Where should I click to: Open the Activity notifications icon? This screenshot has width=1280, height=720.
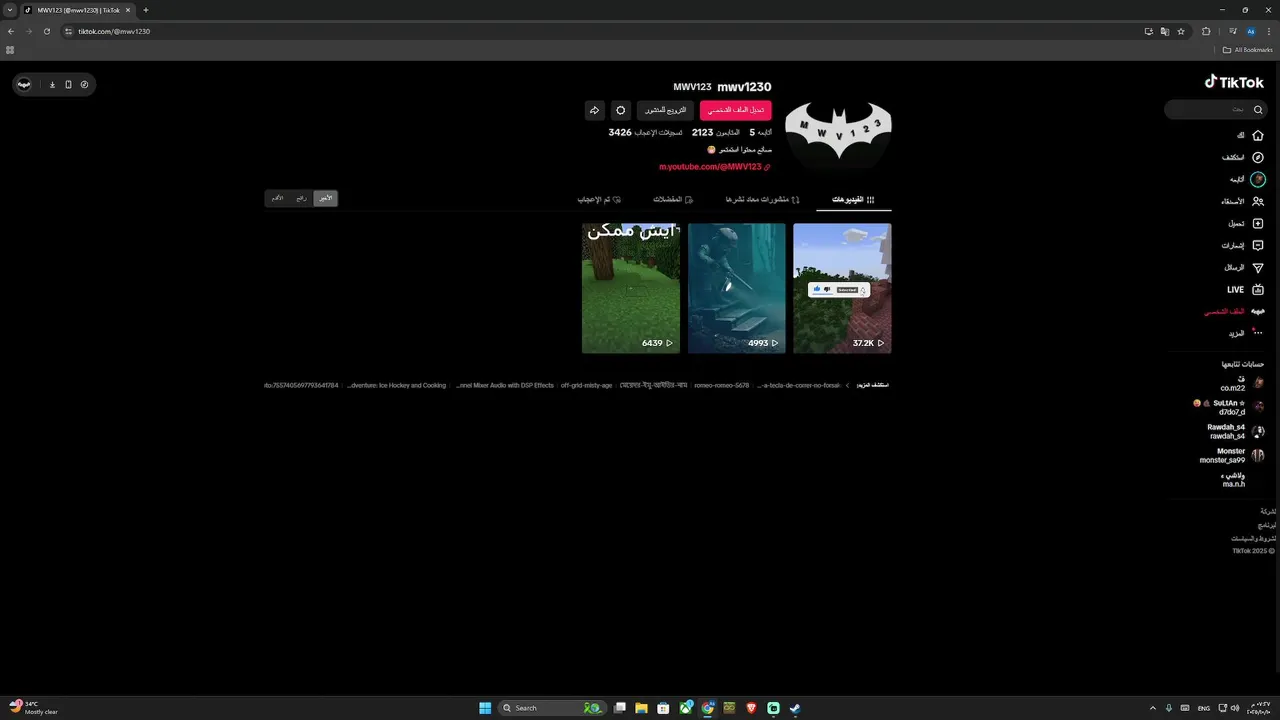[1258, 245]
